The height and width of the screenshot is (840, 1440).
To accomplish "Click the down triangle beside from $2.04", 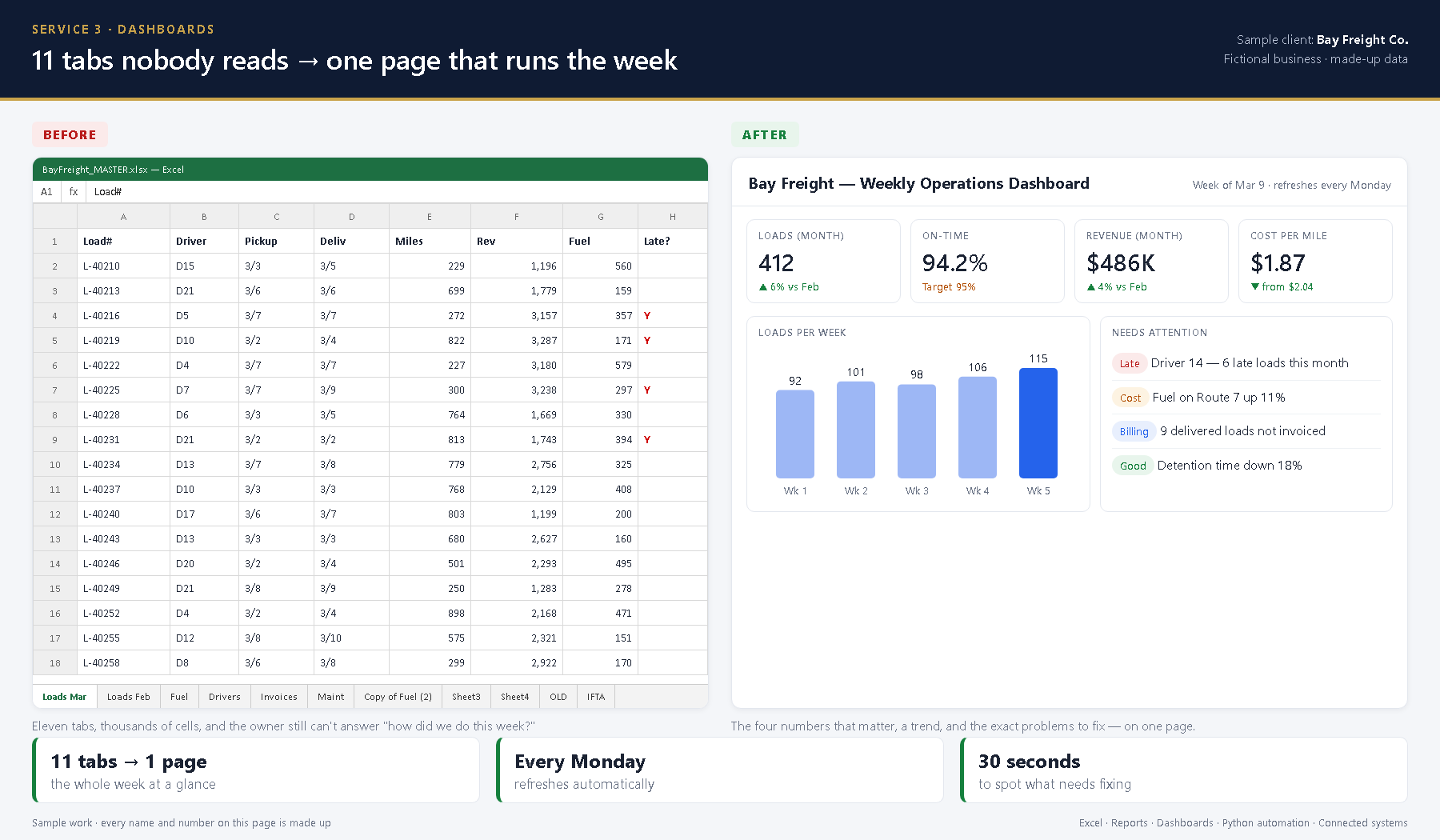I will tap(1255, 286).
